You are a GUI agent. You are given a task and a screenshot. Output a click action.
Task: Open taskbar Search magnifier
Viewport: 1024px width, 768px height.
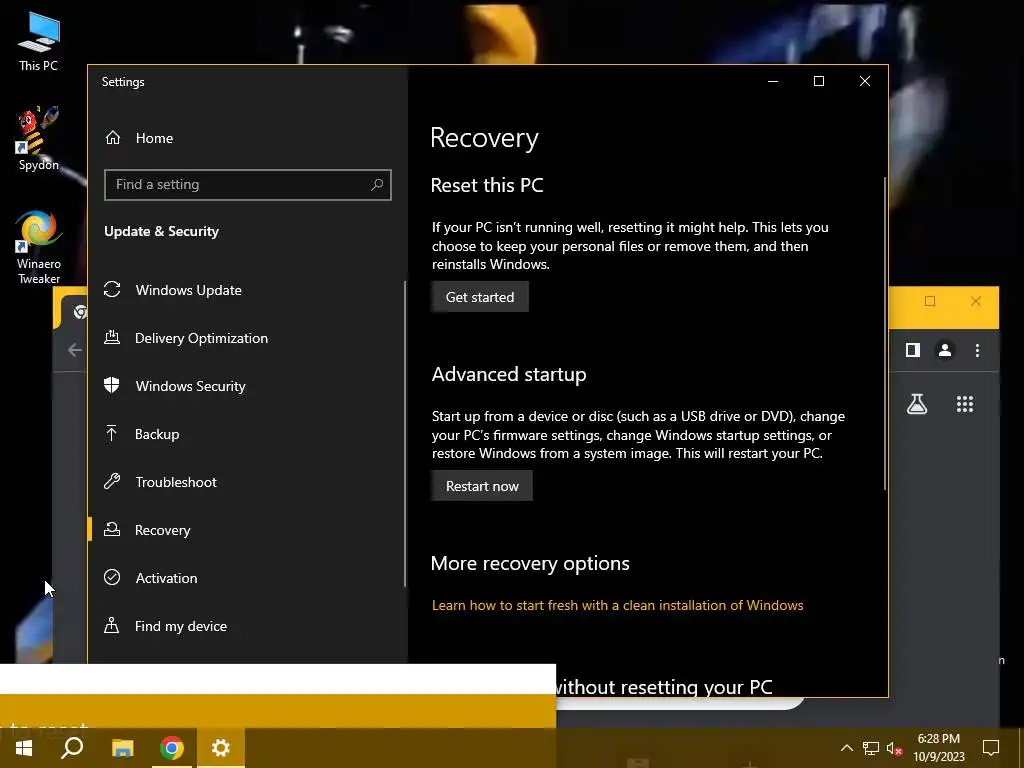72,748
